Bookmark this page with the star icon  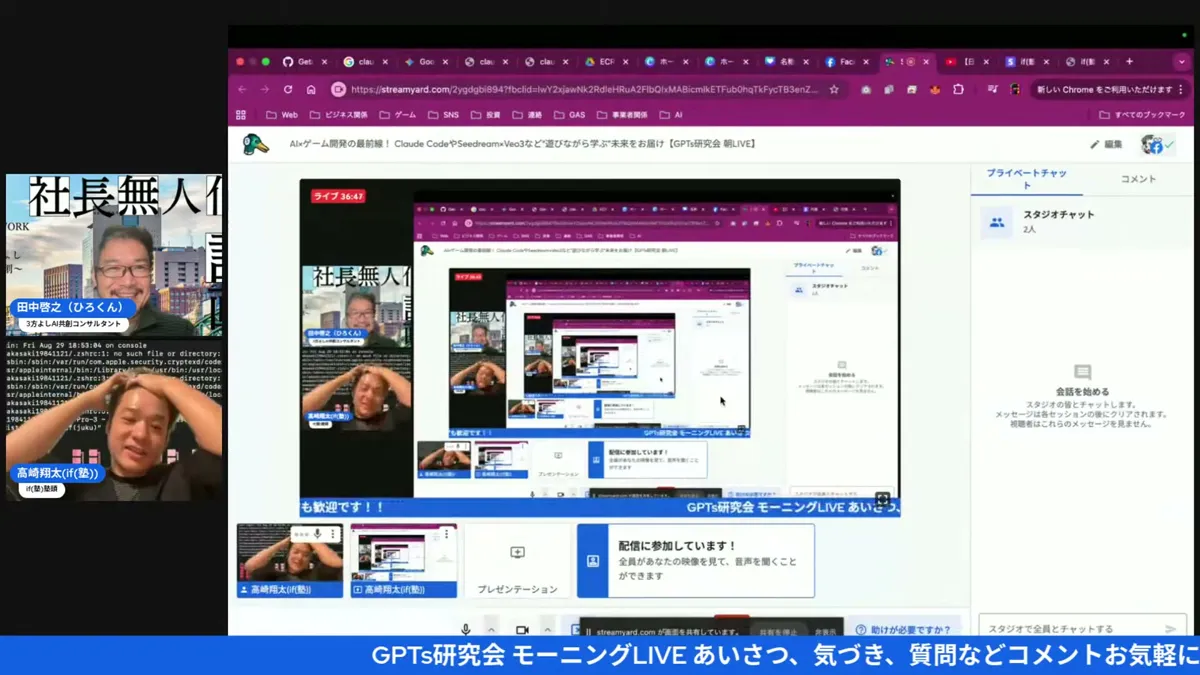click(x=834, y=89)
